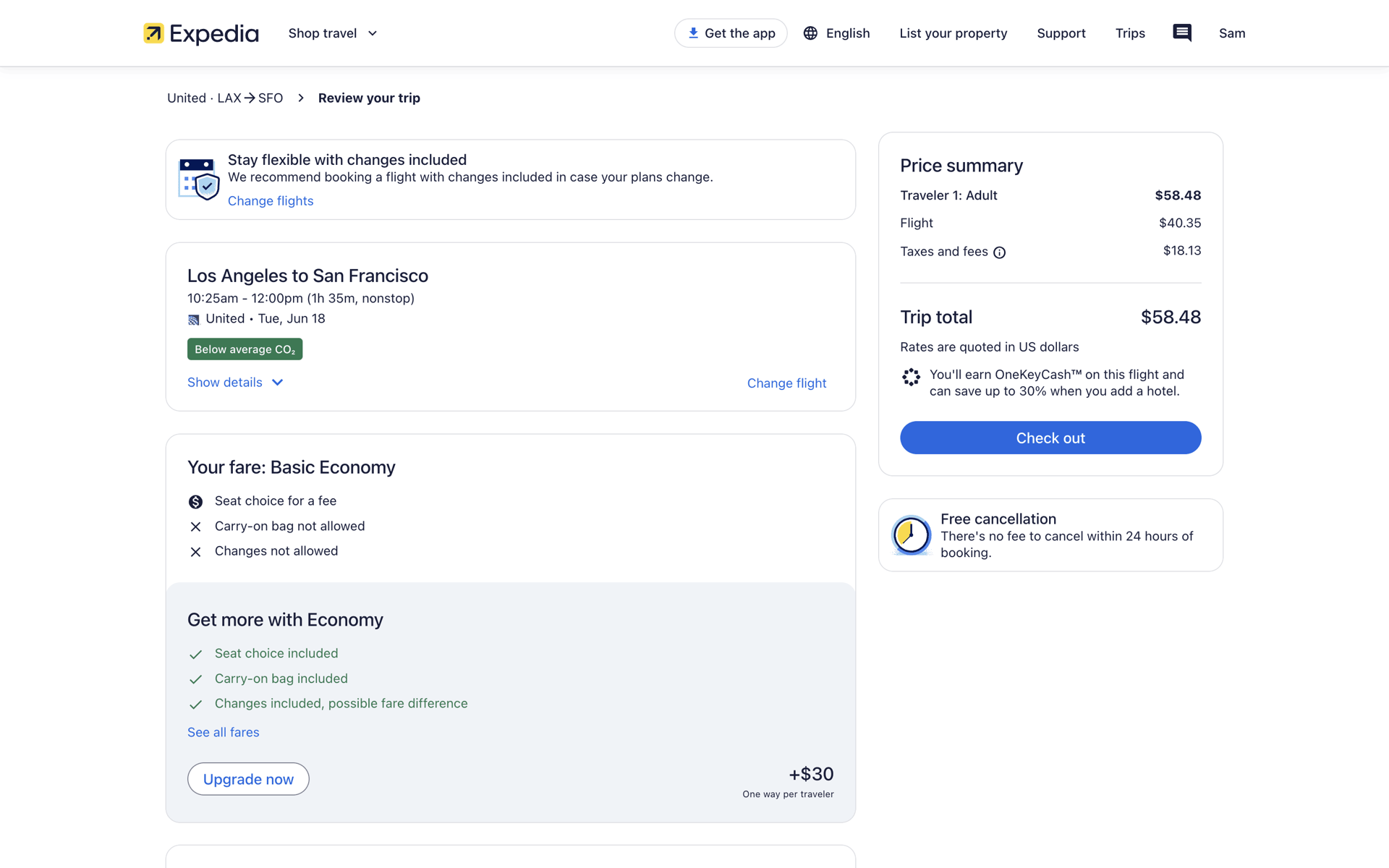Screen dimensions: 1389x868
Task: Open List your property
Action: pos(953,33)
